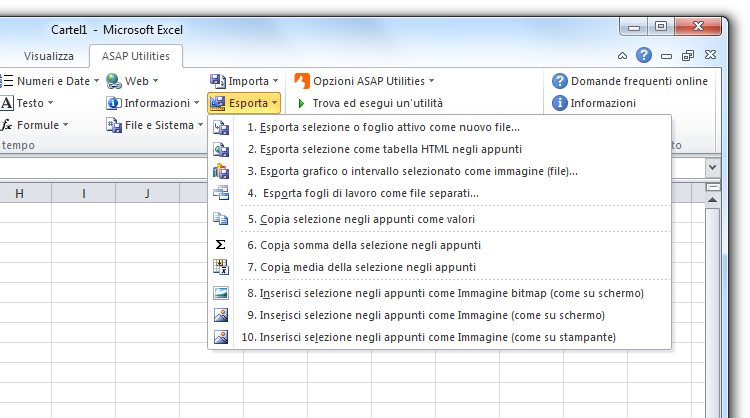Expand the File e Sistema menu

pyautogui.click(x=200, y=125)
